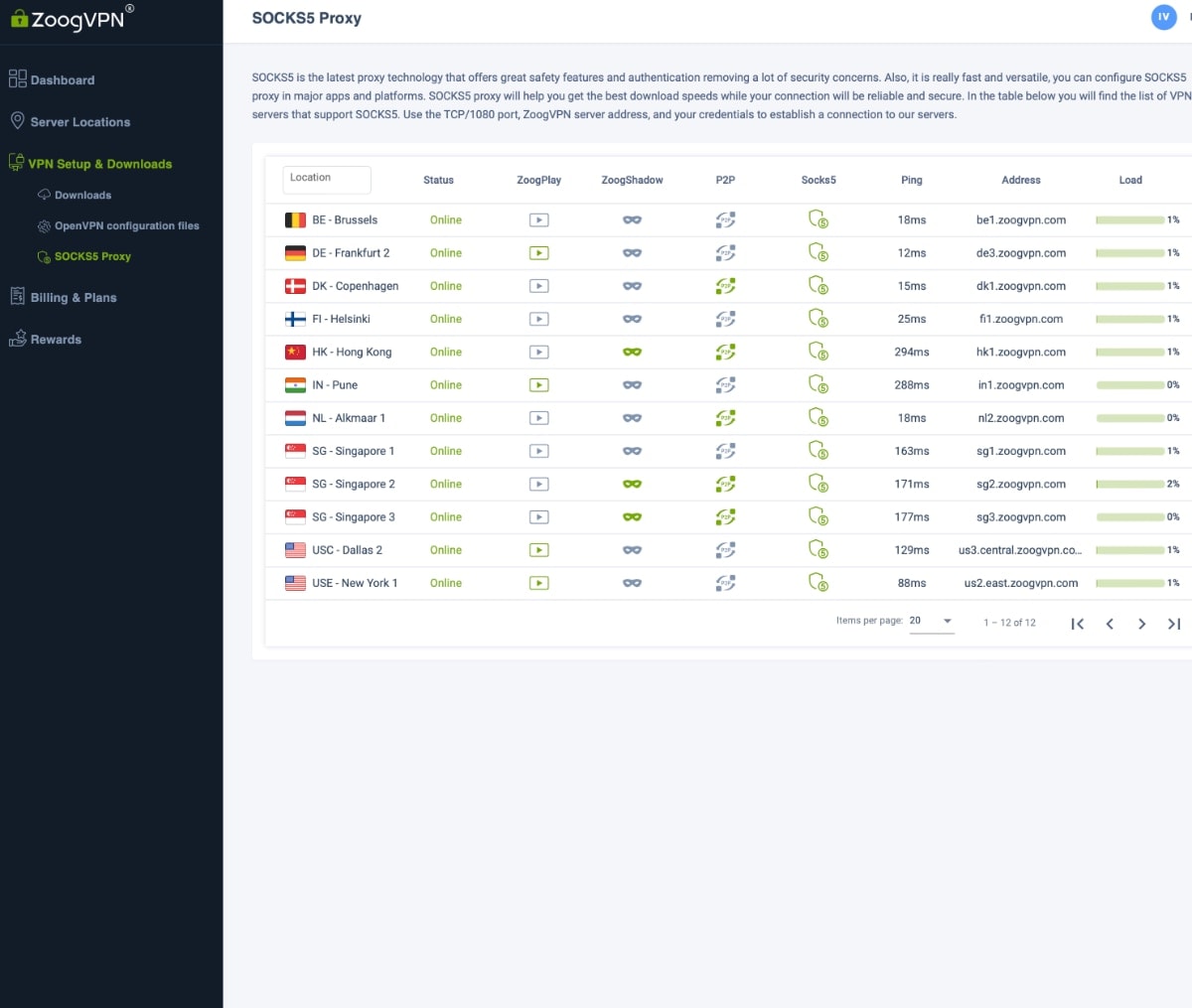
Task: Click the ZoogVPN logo in the sidebar
Action: 72,18
